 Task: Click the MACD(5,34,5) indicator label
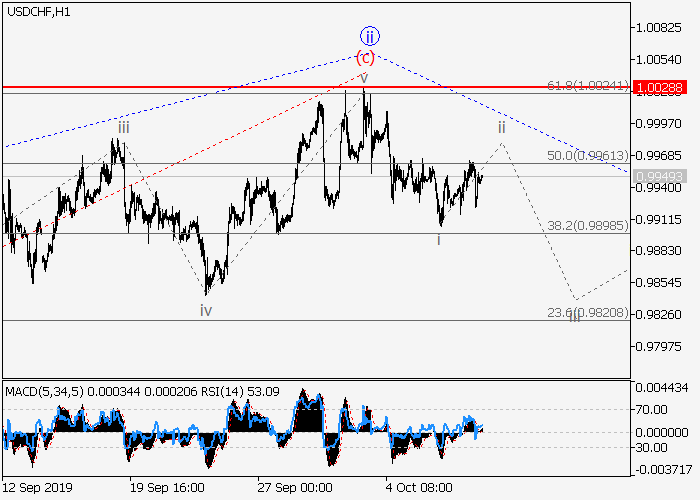(40, 390)
